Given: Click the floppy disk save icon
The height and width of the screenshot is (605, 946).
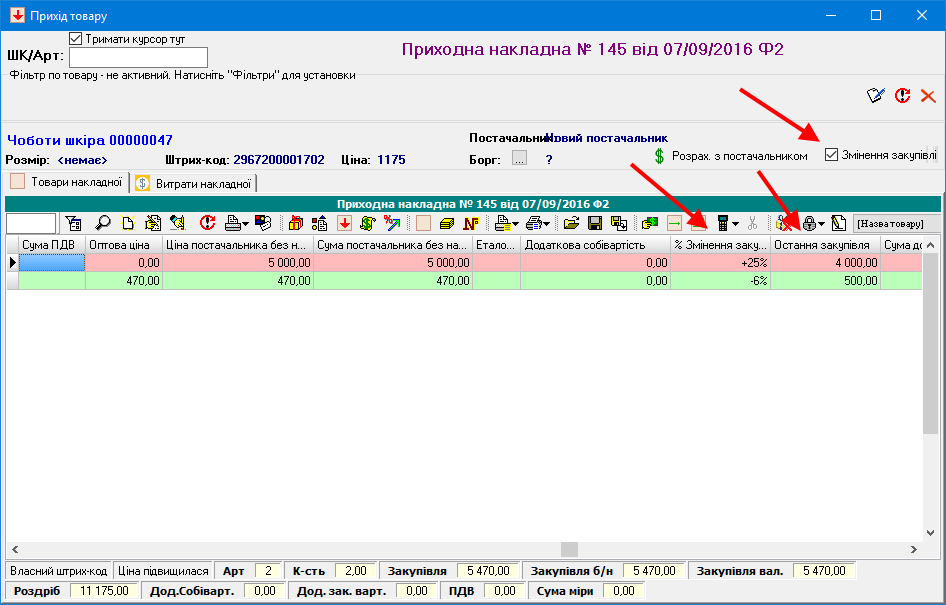Looking at the screenshot, I should pos(595,223).
